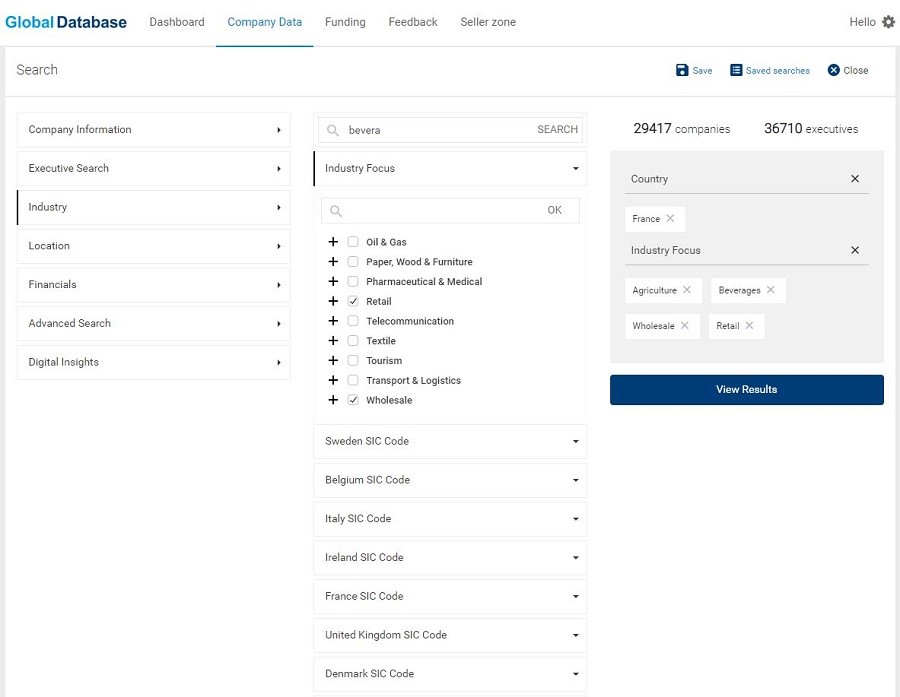Open the Executive Search section
Screen dimensions: 900x697
pyautogui.click(x=154, y=169)
